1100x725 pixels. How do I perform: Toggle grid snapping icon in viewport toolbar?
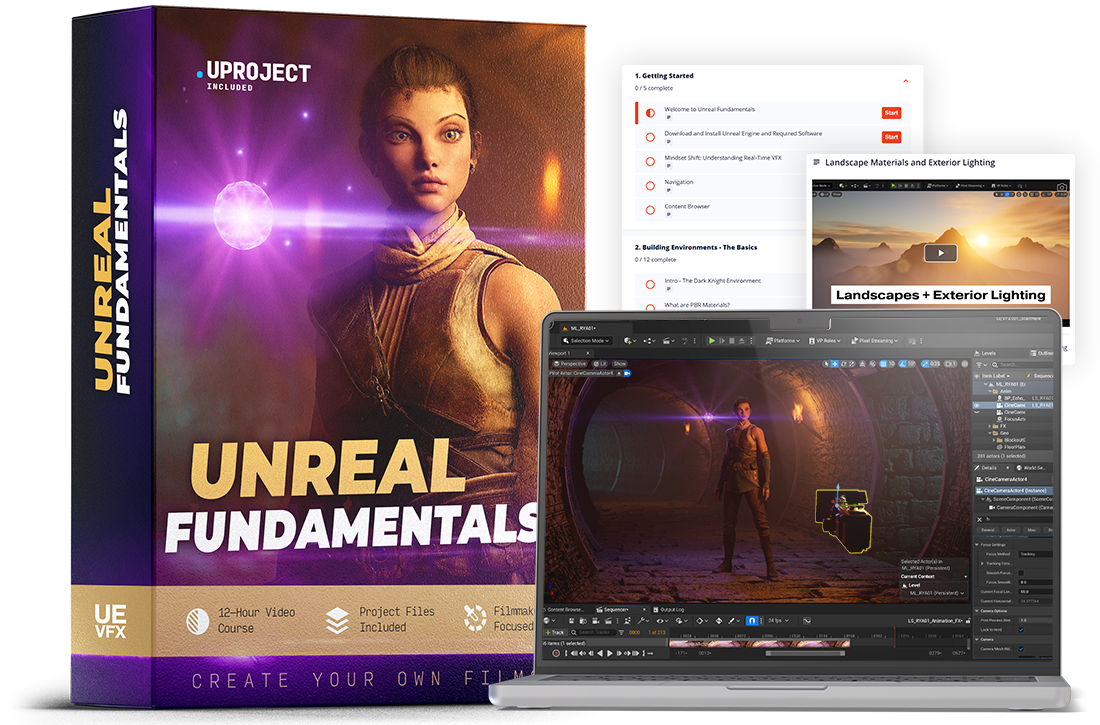click(883, 364)
